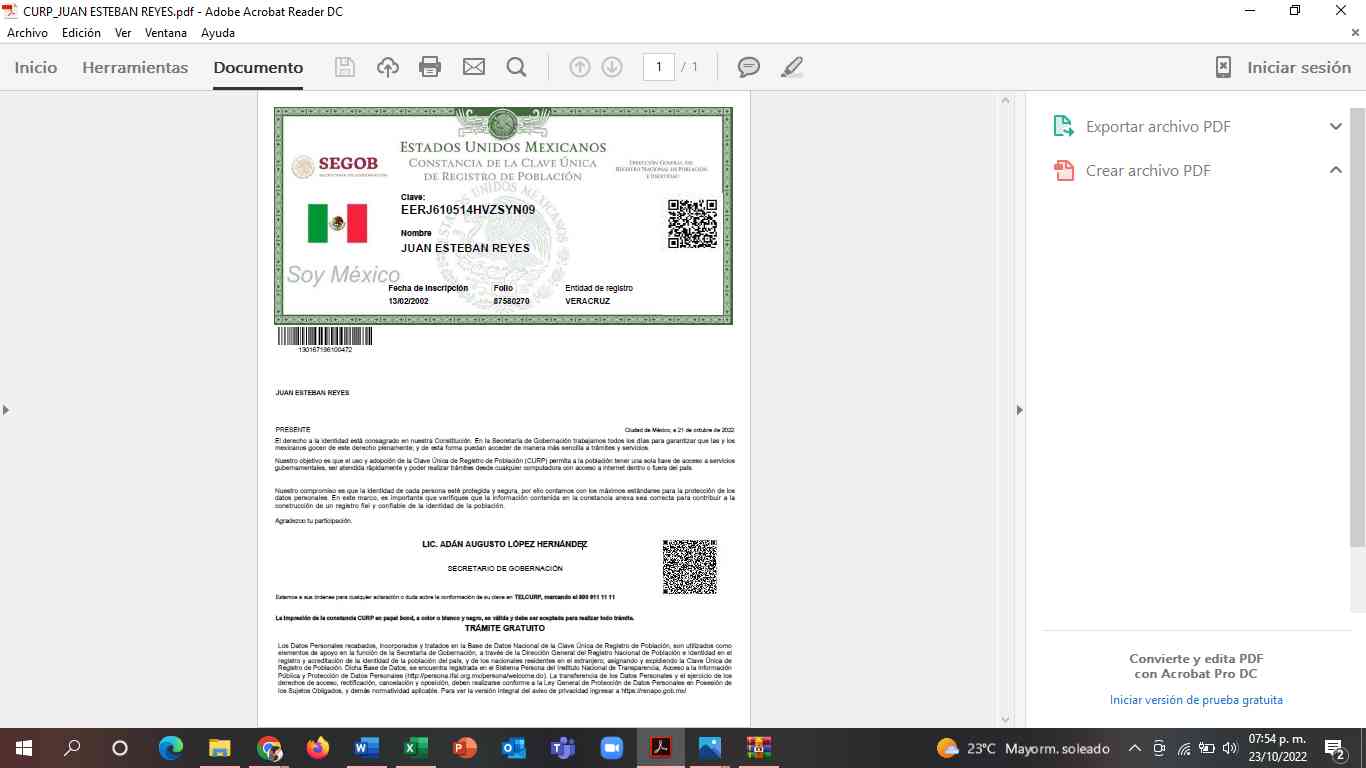This screenshot has width=1366, height=768.
Task: Select the highlight pen tool
Action: pyautogui.click(x=791, y=67)
